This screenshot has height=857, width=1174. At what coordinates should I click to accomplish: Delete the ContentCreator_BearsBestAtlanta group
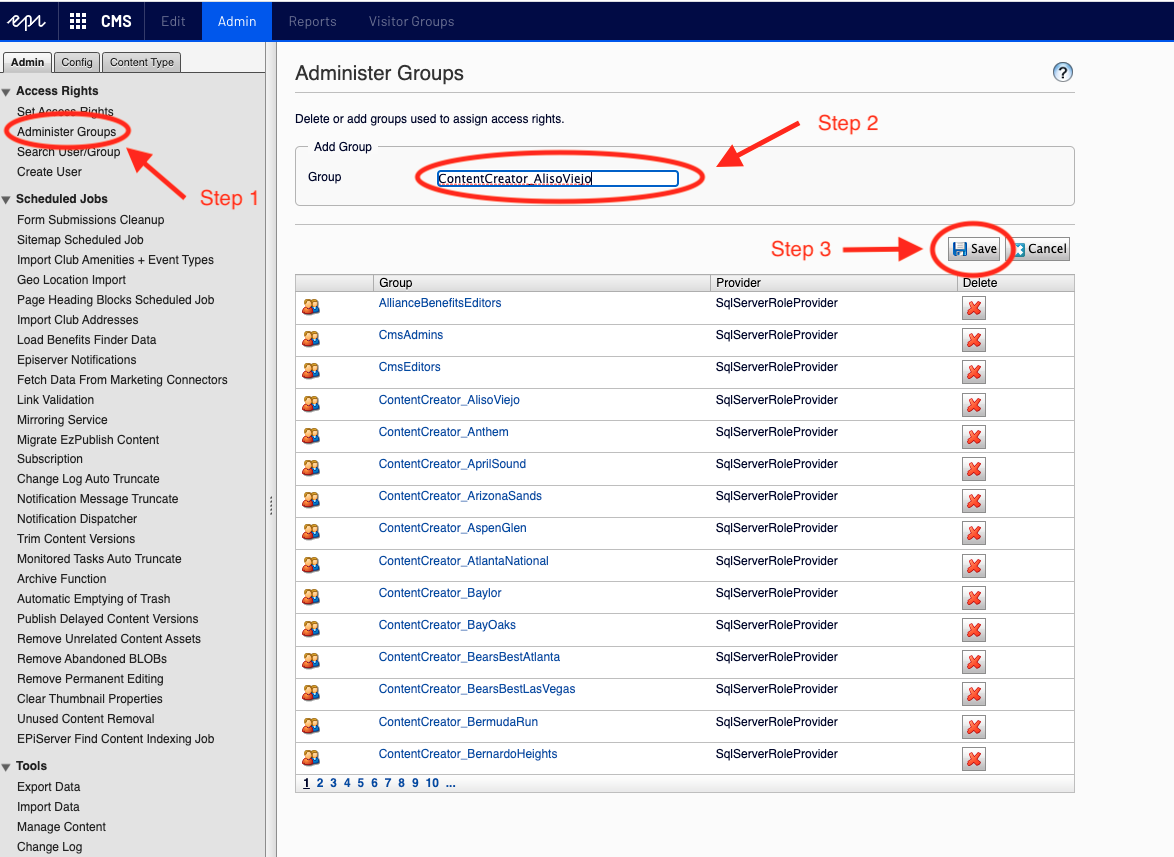point(973,662)
